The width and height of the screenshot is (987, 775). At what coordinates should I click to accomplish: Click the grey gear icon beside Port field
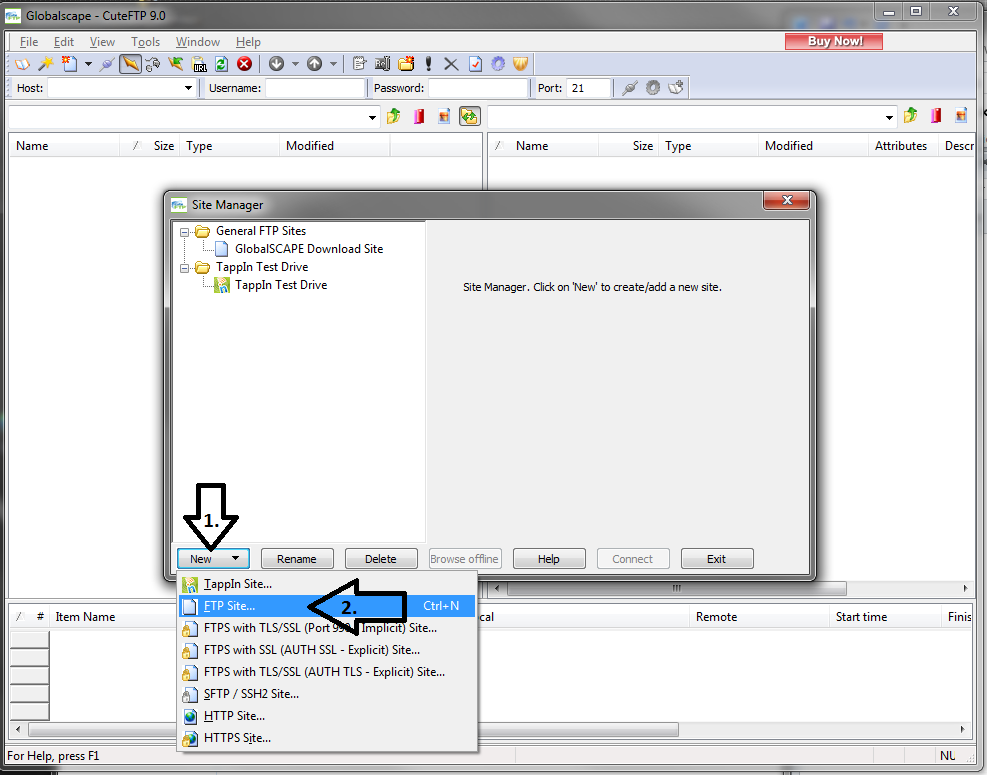pos(653,88)
